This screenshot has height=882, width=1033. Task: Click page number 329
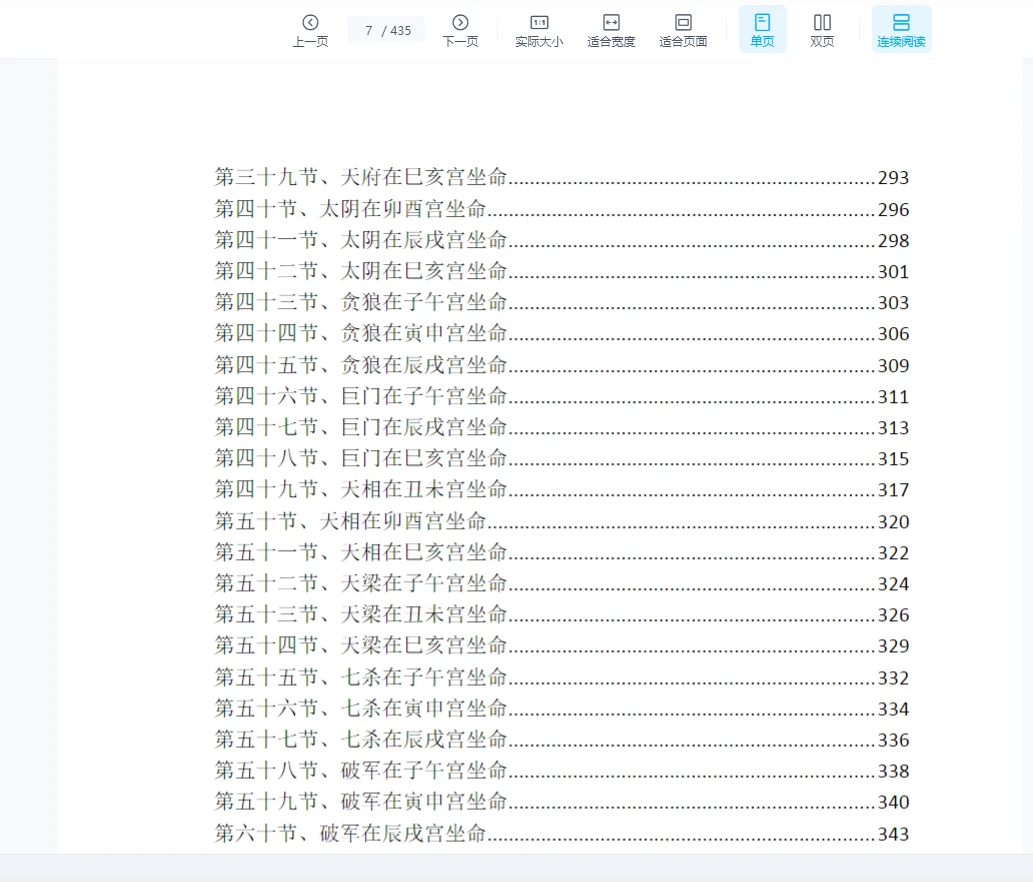click(893, 646)
